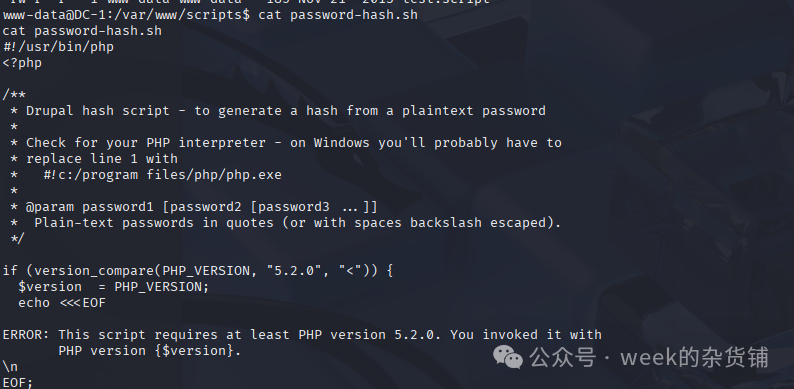This screenshot has width=794, height=389.
Task: Click the '<?php' opening tag
Action: (22, 63)
